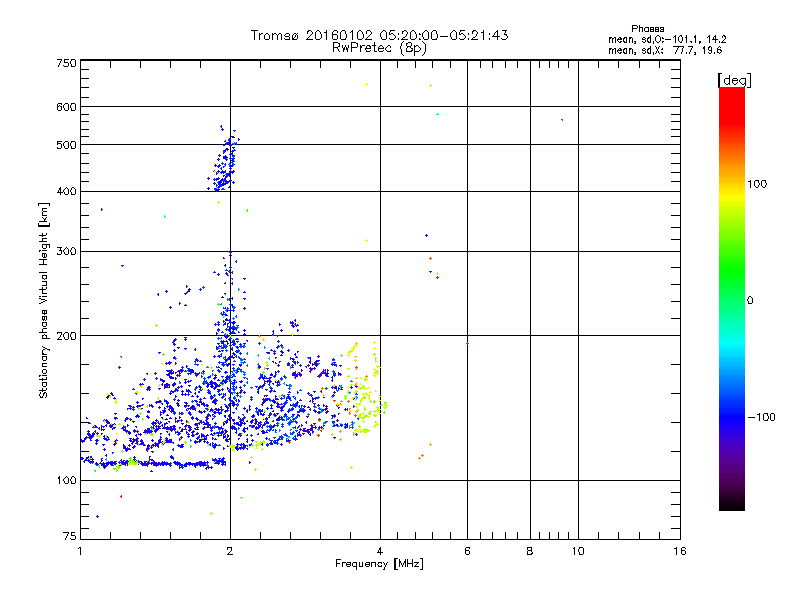This screenshot has width=800, height=600.
Task: Click the '-100' colorbar tick label
Action: pyautogui.click(x=761, y=417)
